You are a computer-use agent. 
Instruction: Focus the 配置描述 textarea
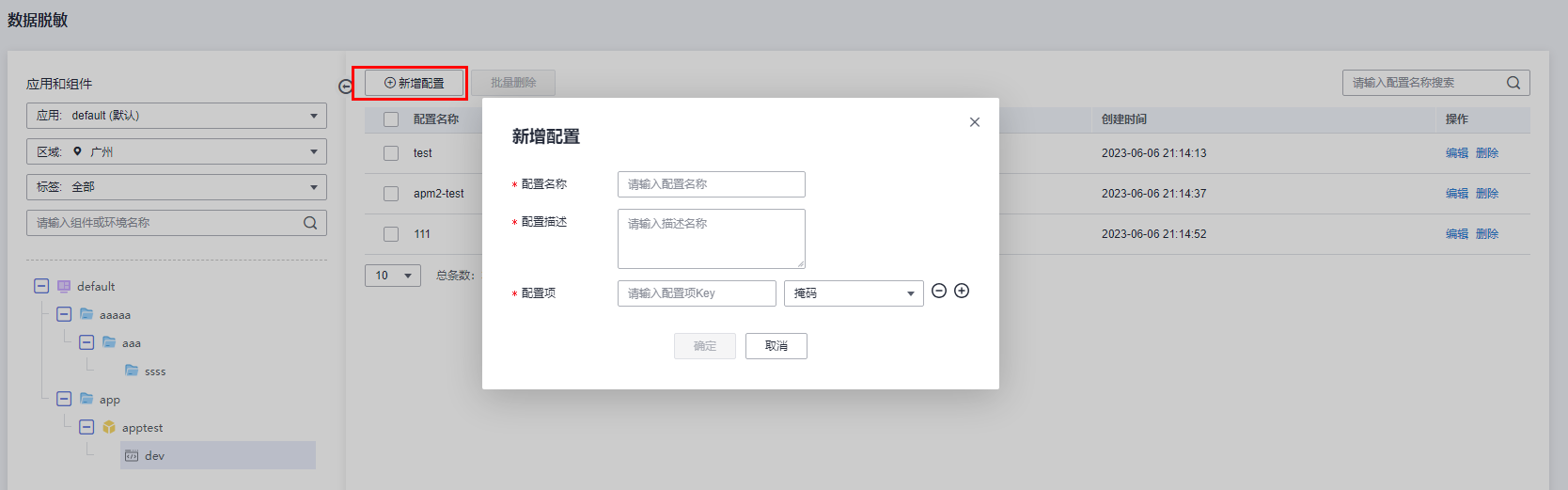712,239
